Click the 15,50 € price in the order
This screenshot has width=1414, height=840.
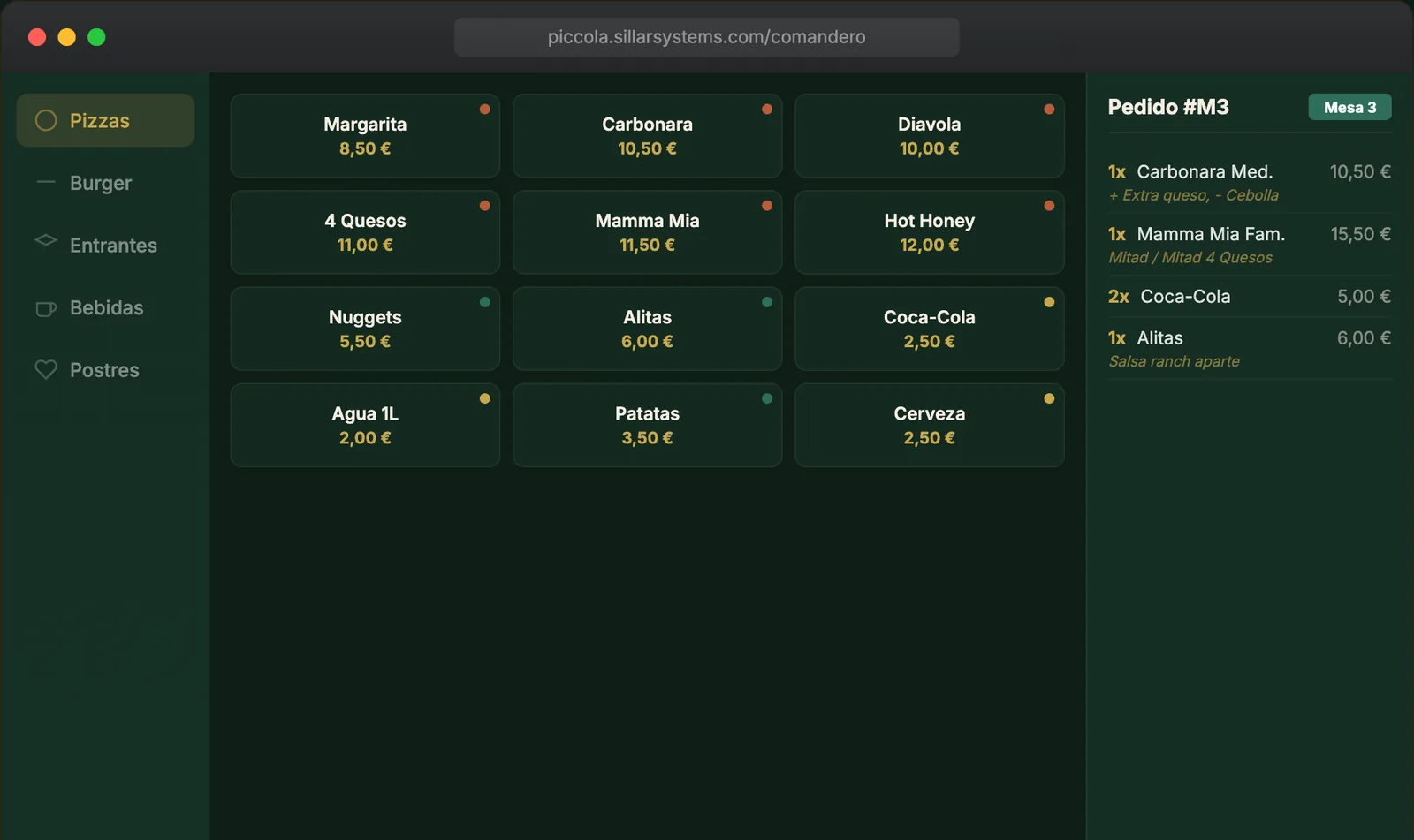(1361, 234)
